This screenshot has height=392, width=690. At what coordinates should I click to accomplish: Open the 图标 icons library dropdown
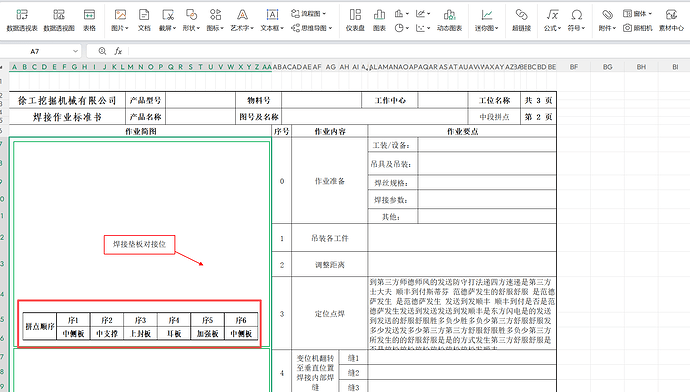pos(215,20)
